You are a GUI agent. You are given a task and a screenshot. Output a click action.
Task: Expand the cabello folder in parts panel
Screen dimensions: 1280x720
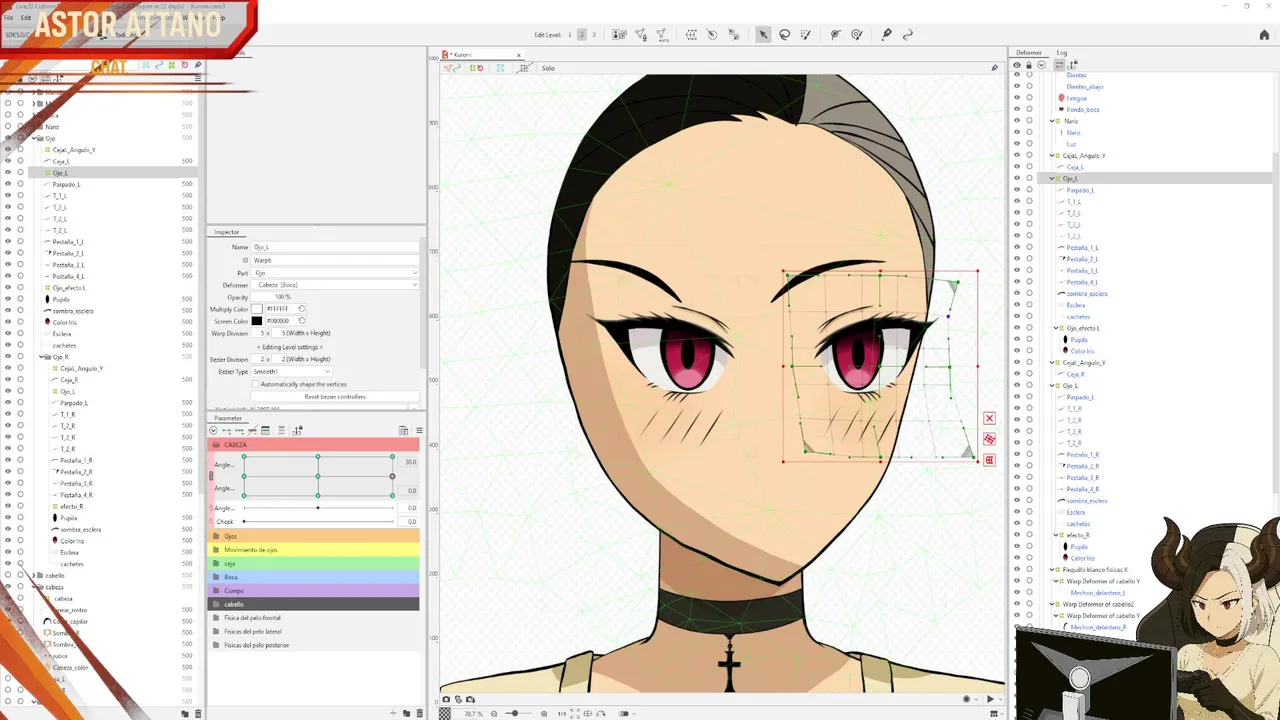35,576
